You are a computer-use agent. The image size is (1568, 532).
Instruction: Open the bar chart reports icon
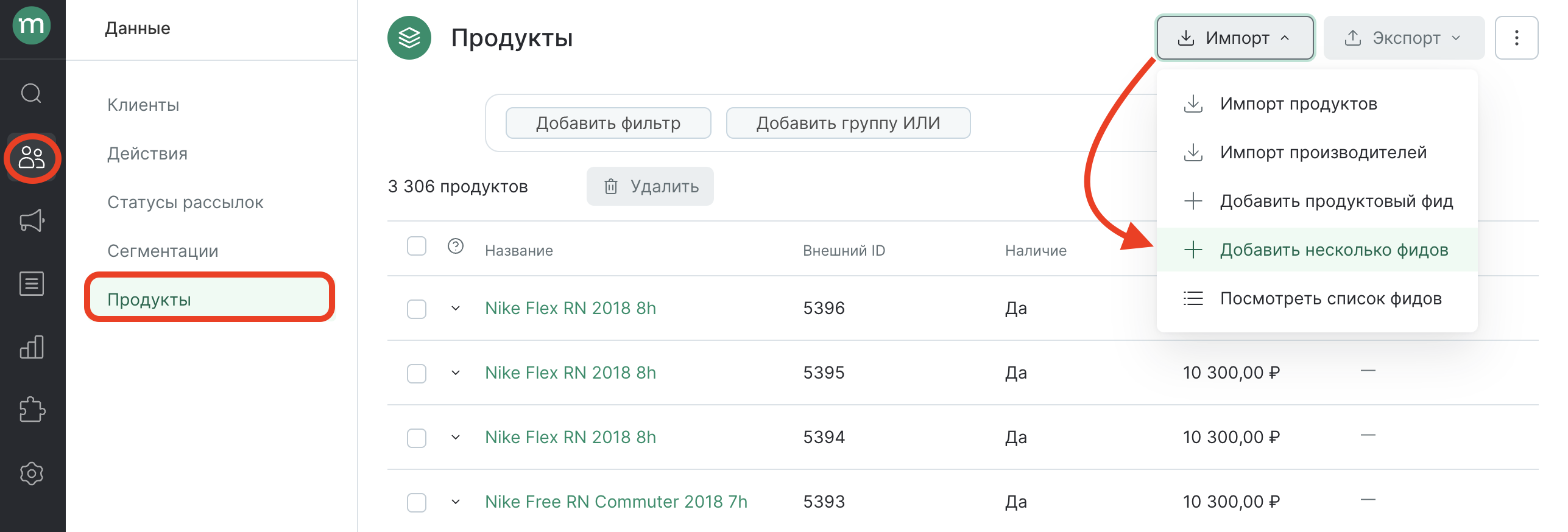click(32, 347)
